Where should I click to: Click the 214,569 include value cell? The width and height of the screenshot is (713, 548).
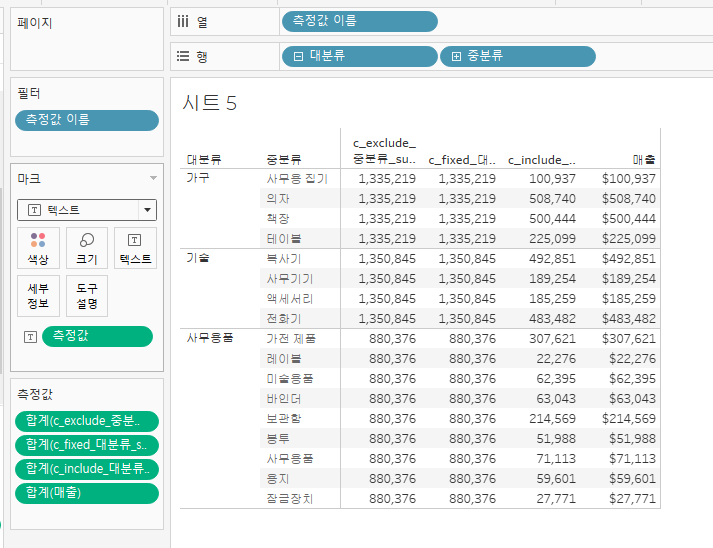[x=552, y=419]
